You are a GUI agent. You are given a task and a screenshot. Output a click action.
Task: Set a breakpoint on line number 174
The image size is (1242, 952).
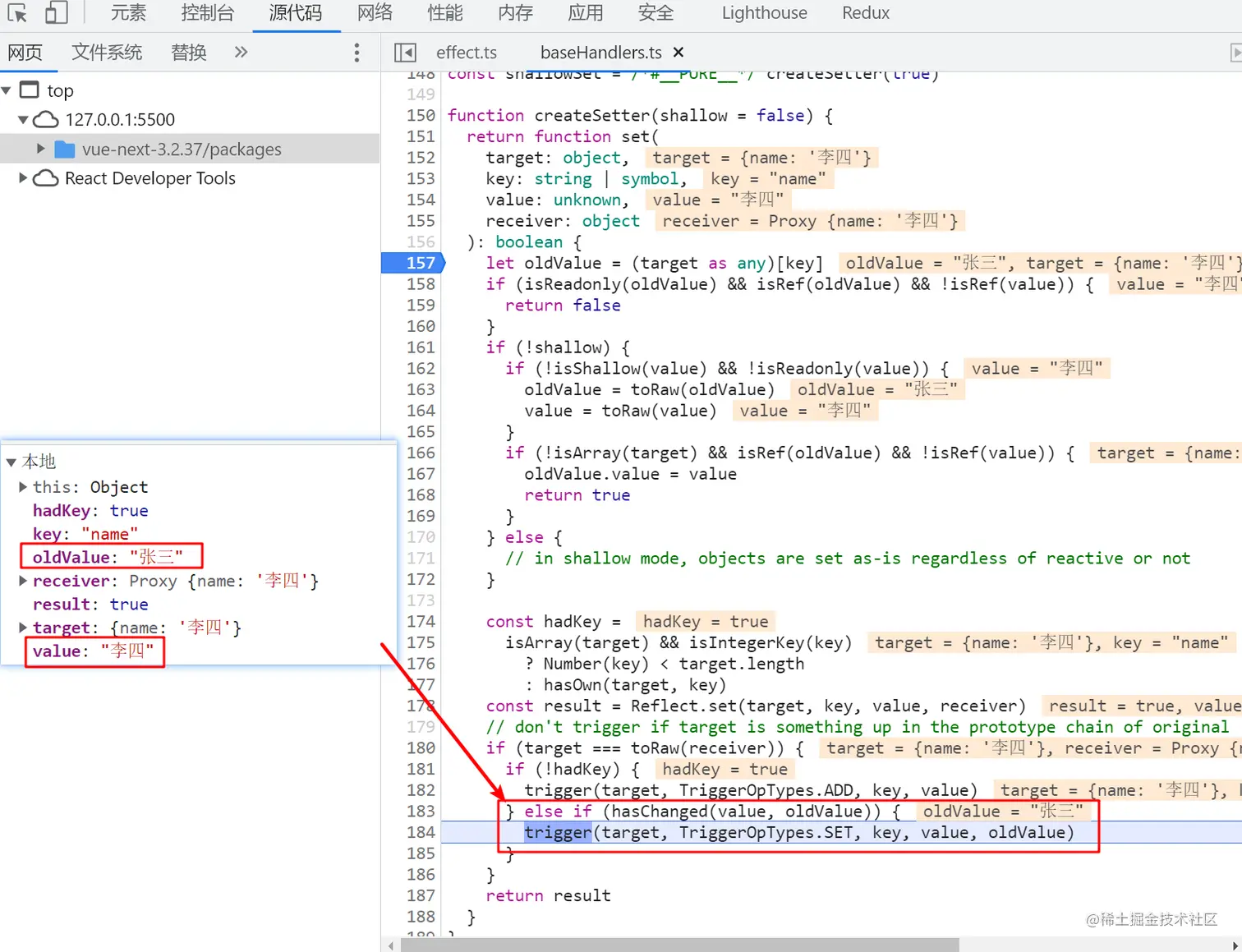(x=421, y=622)
